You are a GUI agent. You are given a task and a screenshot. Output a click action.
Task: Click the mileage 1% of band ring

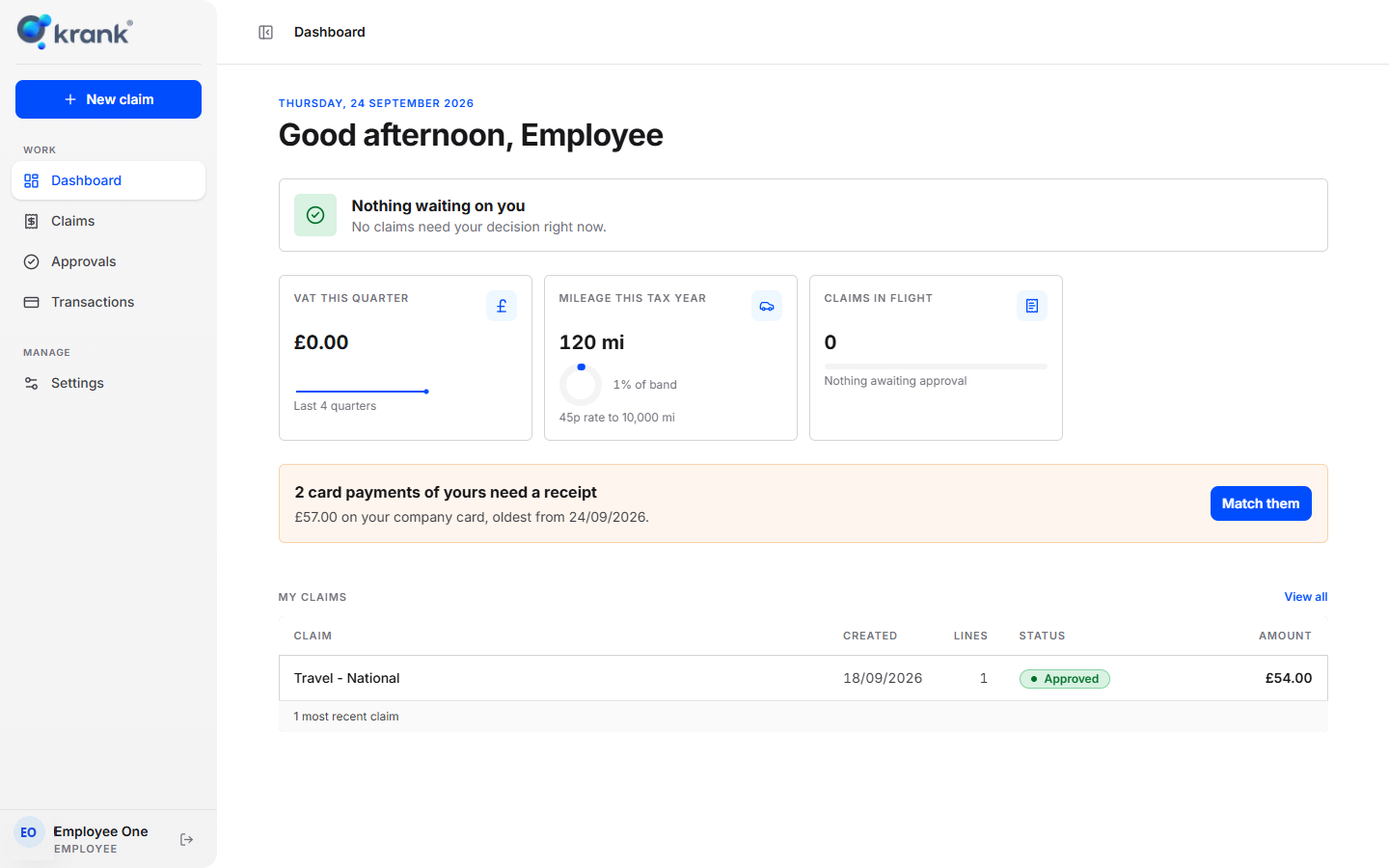[x=581, y=385]
